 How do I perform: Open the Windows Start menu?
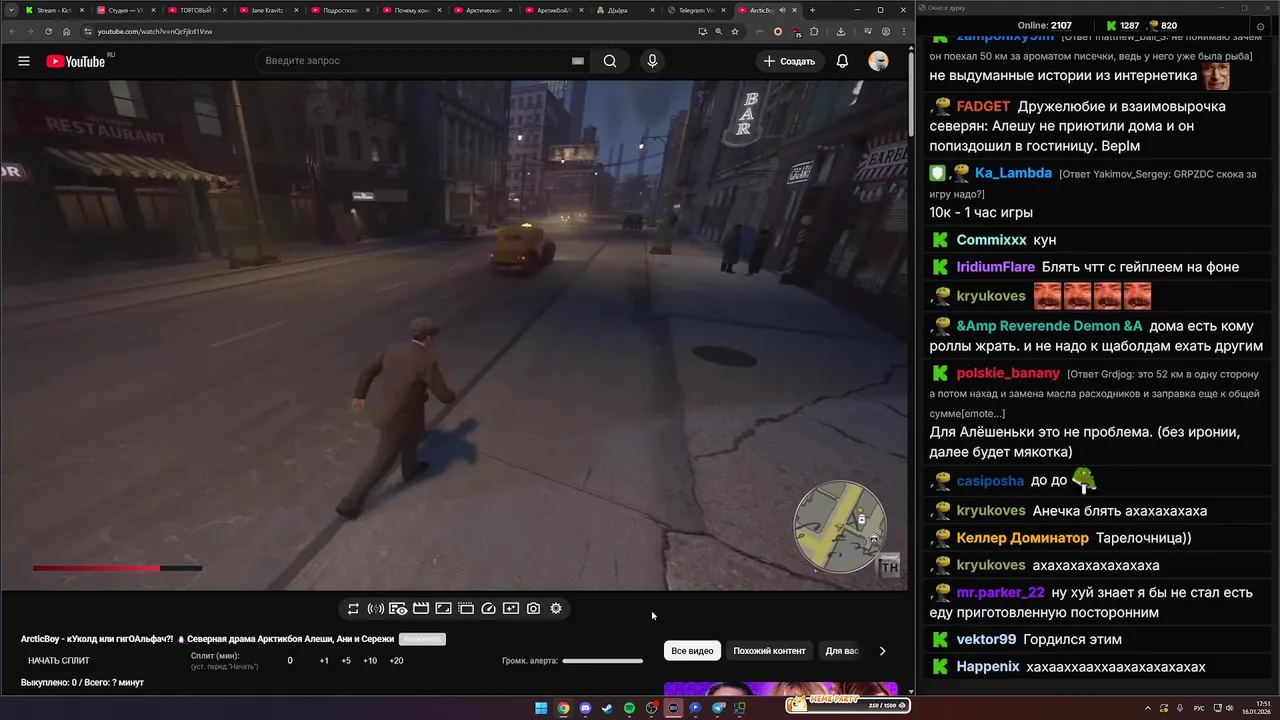(x=541, y=708)
